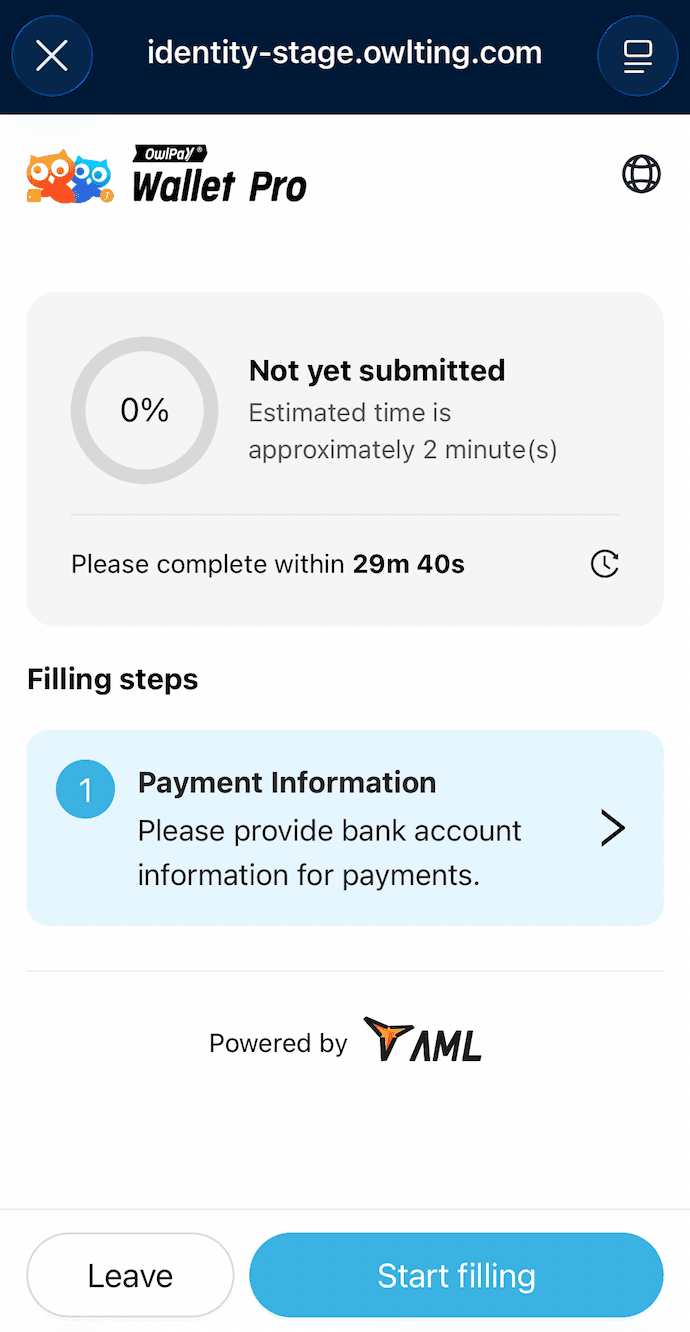Click the "Powered by" label

[277, 1043]
